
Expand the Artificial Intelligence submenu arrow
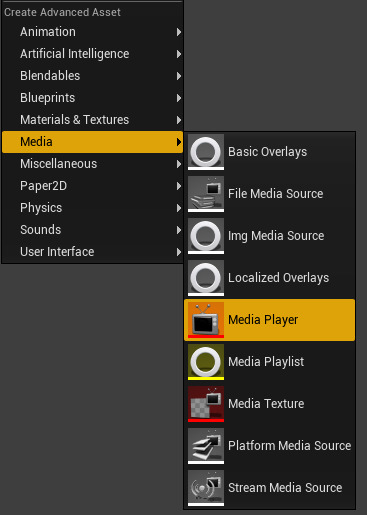click(x=179, y=54)
